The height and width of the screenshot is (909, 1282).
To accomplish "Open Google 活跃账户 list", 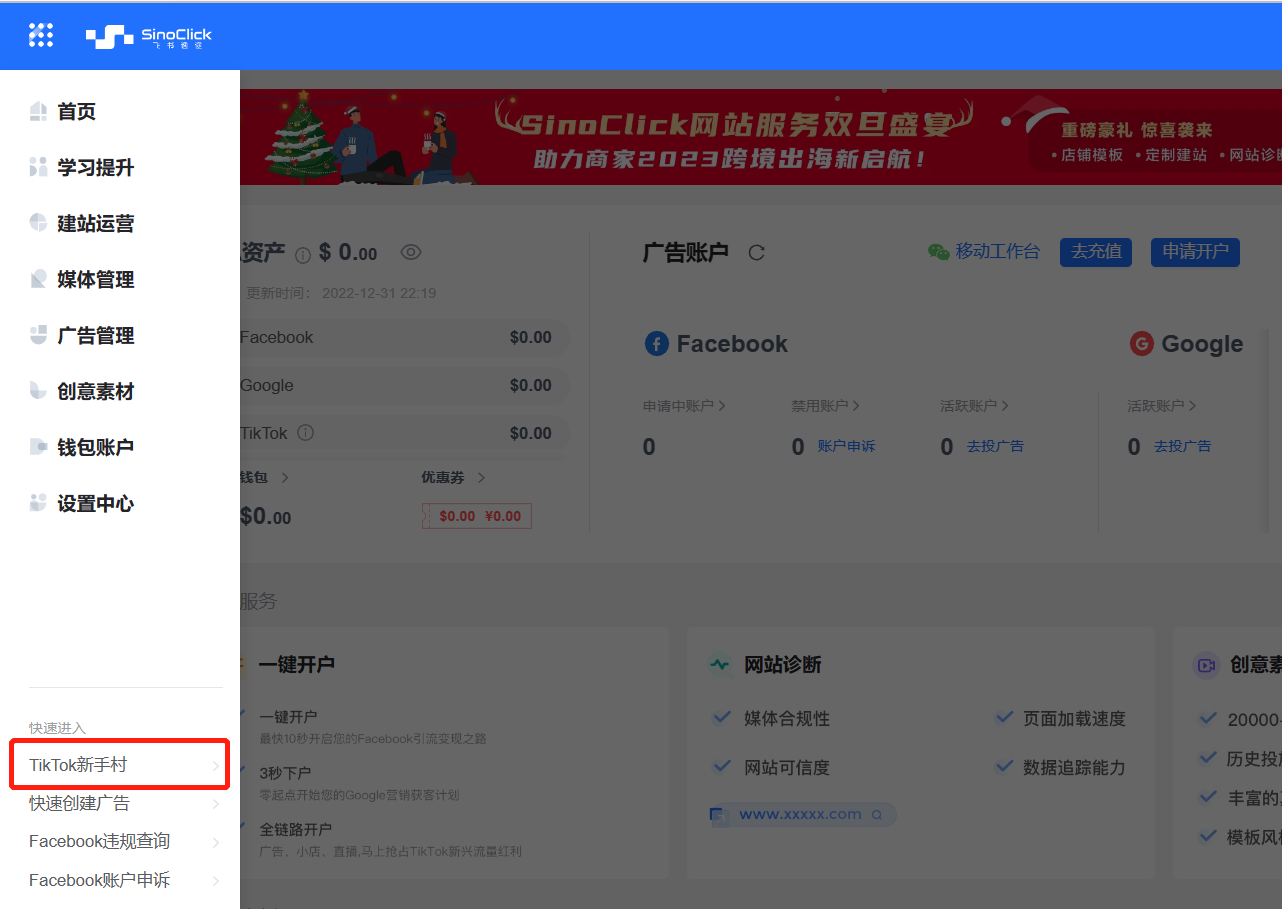I will (1162, 406).
